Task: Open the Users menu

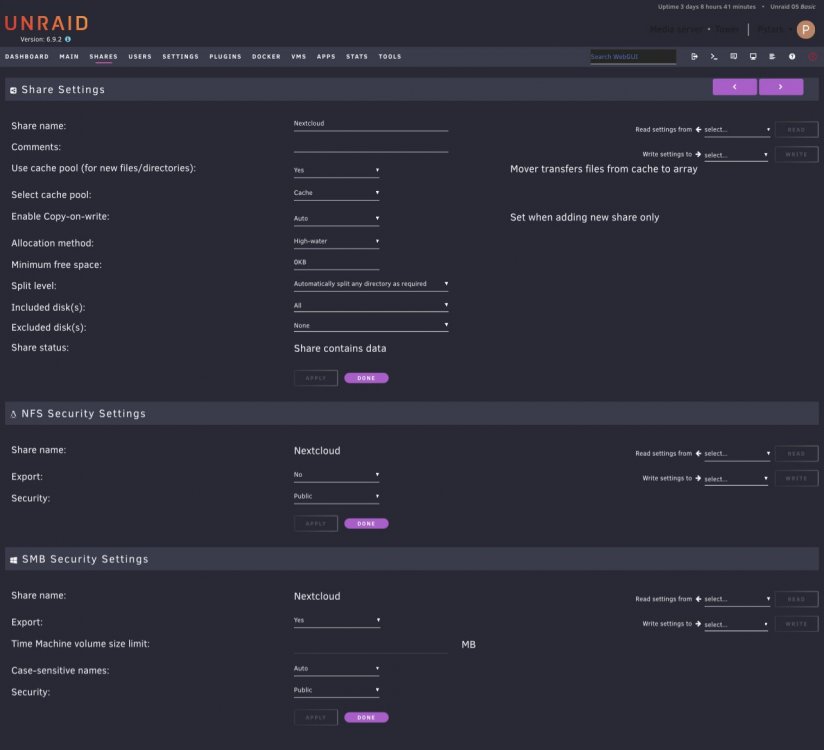Action: click(140, 56)
